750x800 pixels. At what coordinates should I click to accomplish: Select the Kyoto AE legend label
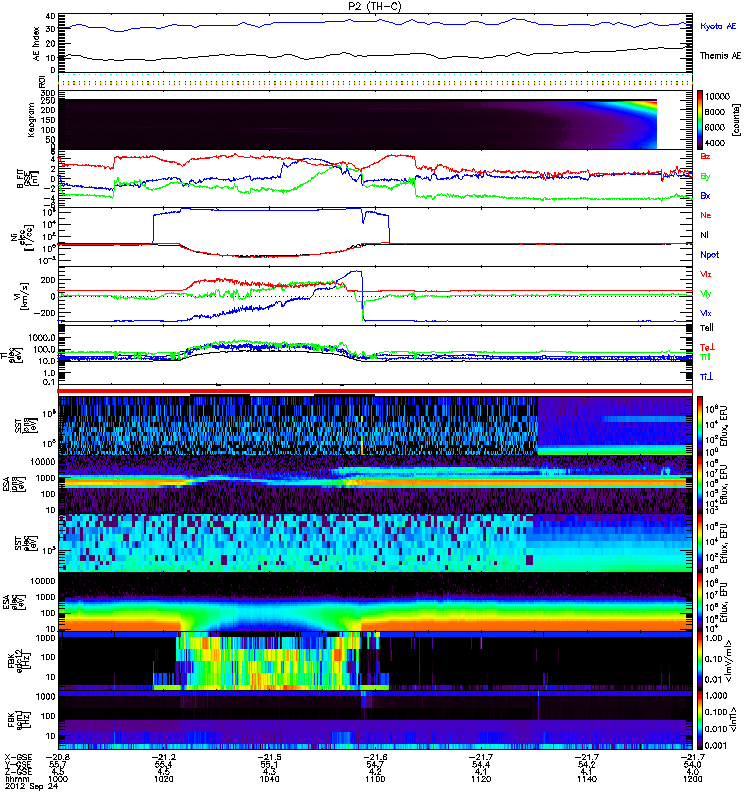(718, 26)
